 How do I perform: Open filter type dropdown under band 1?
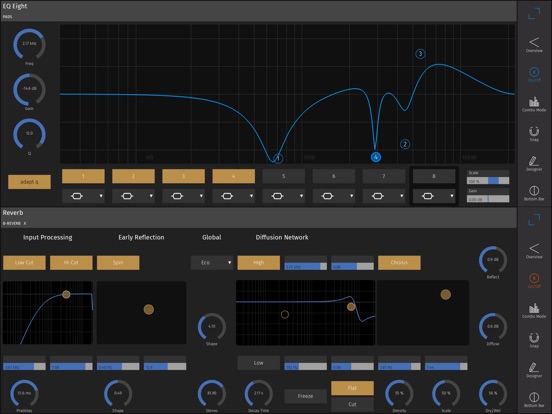83,196
